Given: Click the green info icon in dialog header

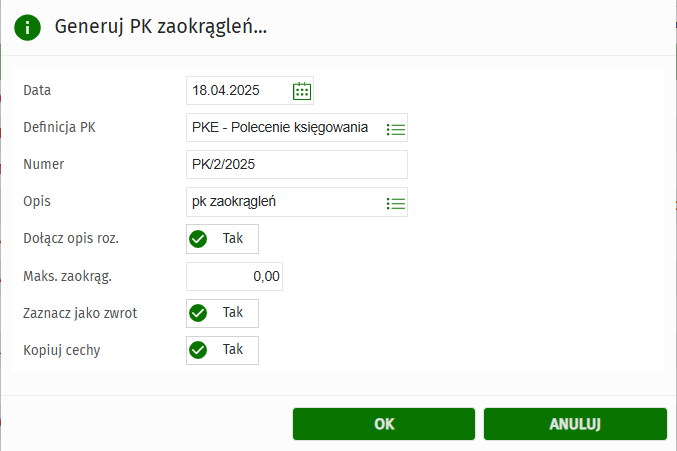Looking at the screenshot, I should (28, 27).
